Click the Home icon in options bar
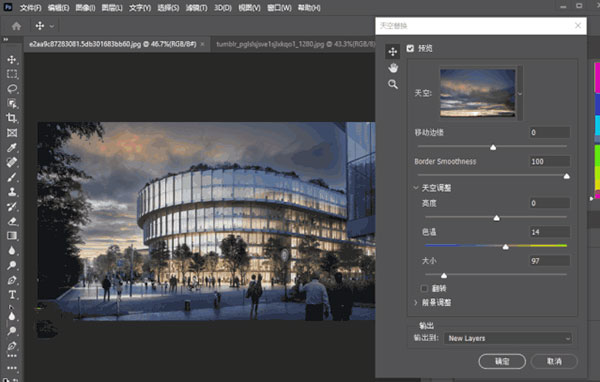The height and width of the screenshot is (382, 600). pos(16,26)
